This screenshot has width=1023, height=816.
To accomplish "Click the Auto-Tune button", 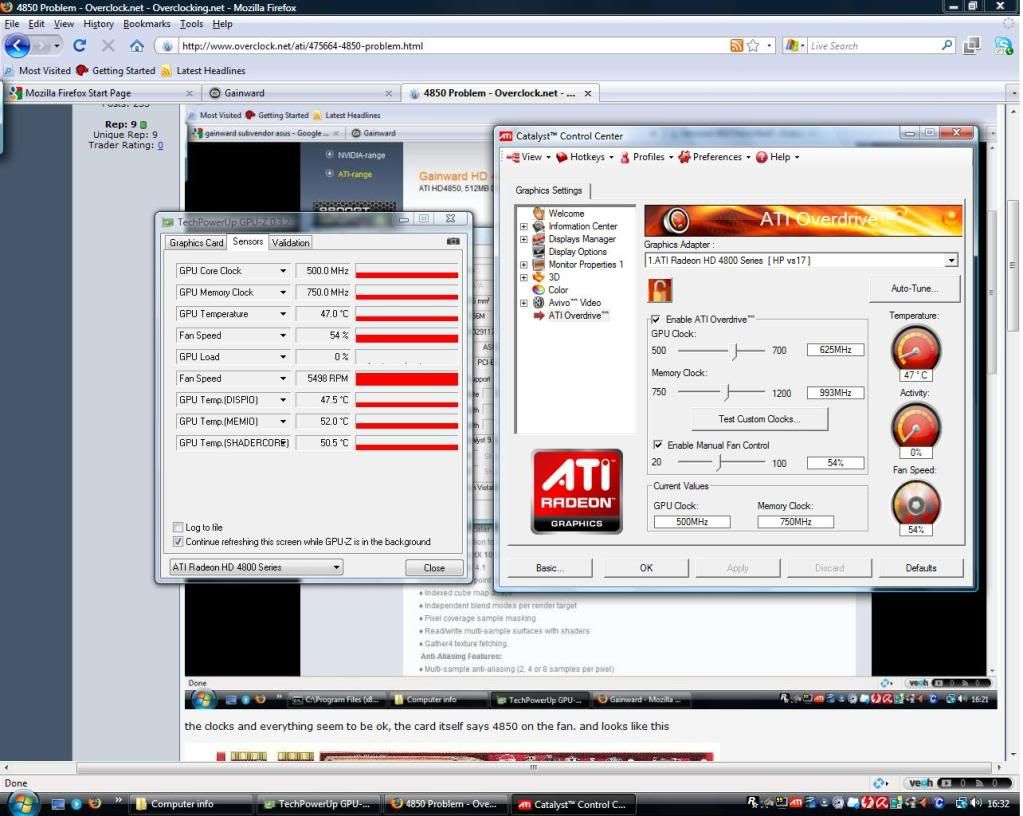I will click(x=914, y=288).
